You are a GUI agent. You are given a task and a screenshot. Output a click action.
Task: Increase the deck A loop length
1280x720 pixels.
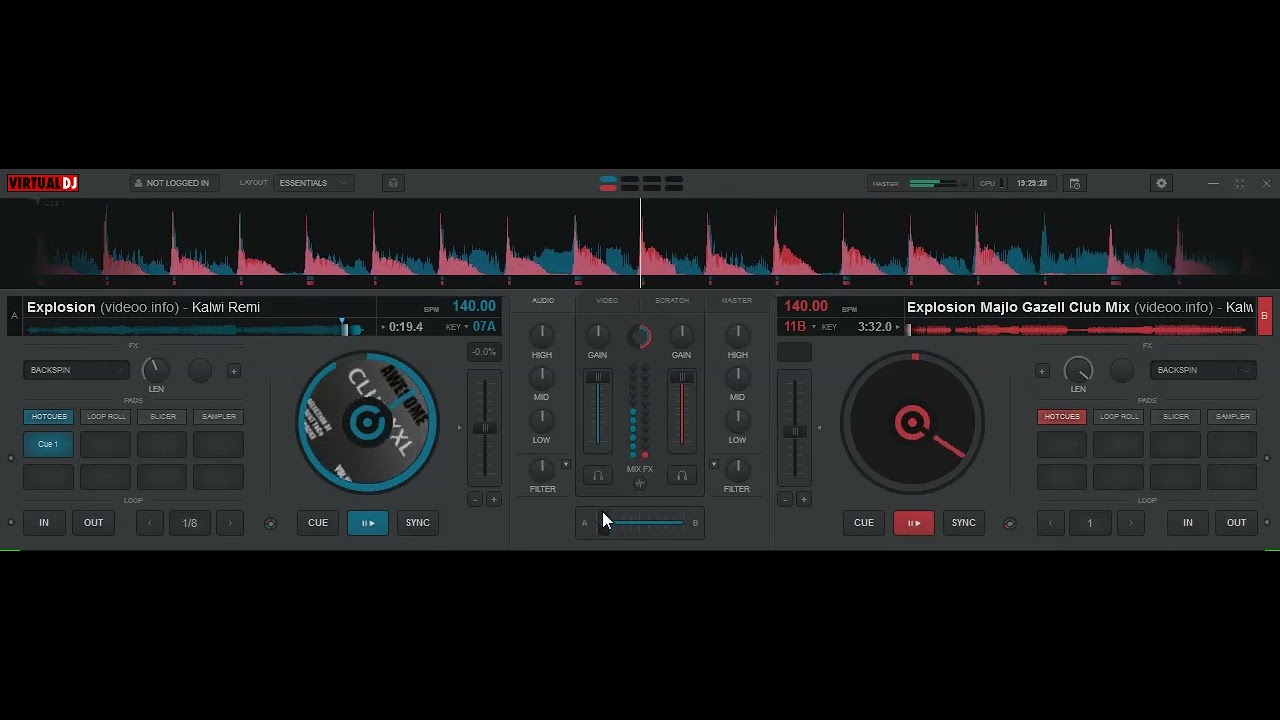click(x=230, y=523)
